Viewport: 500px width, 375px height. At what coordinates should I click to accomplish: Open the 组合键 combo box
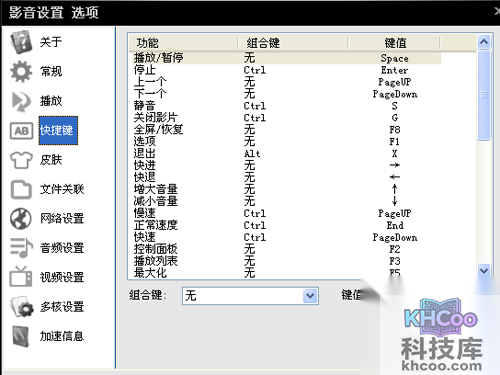tap(250, 296)
